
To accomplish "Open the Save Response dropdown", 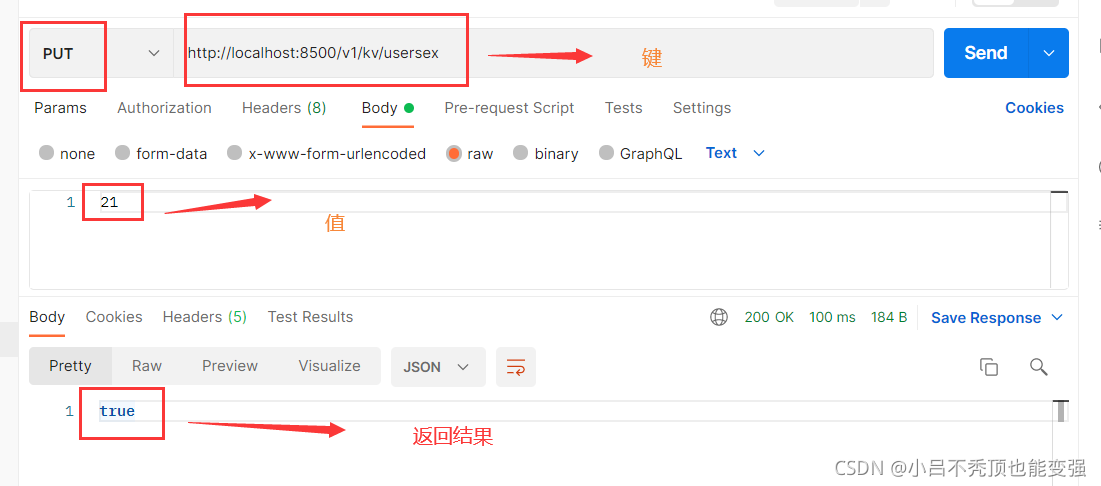I will tap(997, 318).
